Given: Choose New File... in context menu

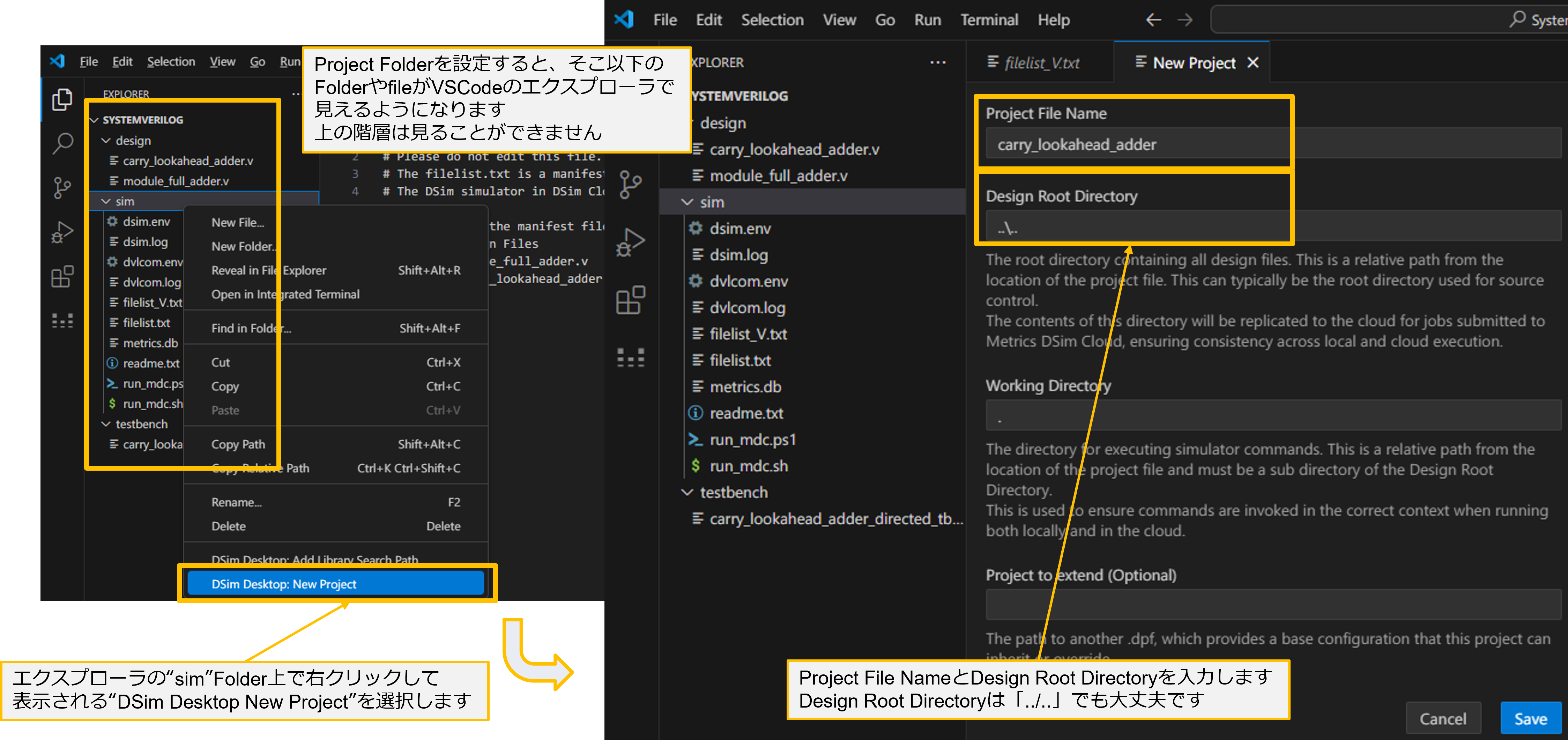Looking at the screenshot, I should (336, 222).
